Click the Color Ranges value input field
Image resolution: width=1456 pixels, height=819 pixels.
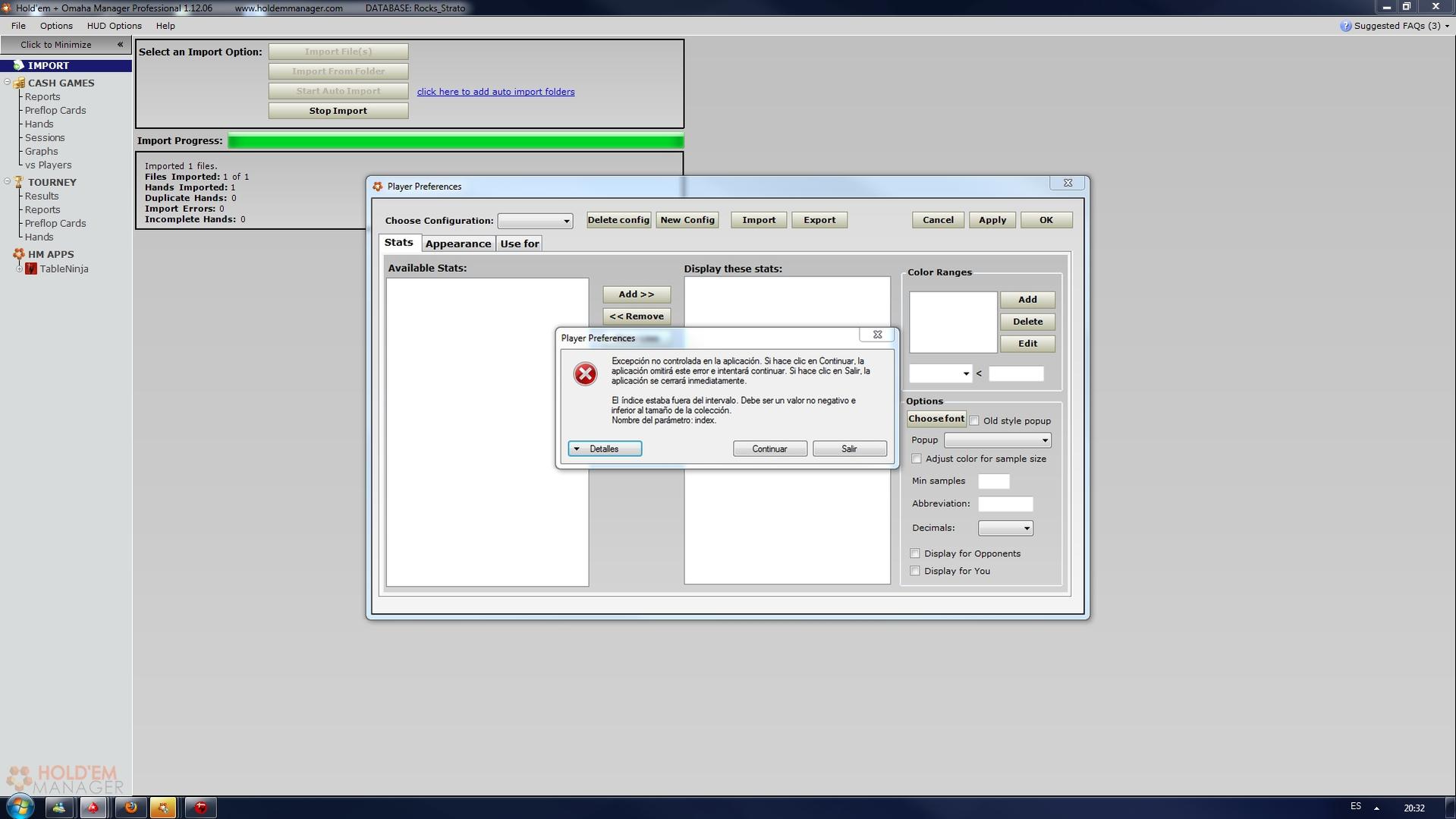[x=1016, y=373]
